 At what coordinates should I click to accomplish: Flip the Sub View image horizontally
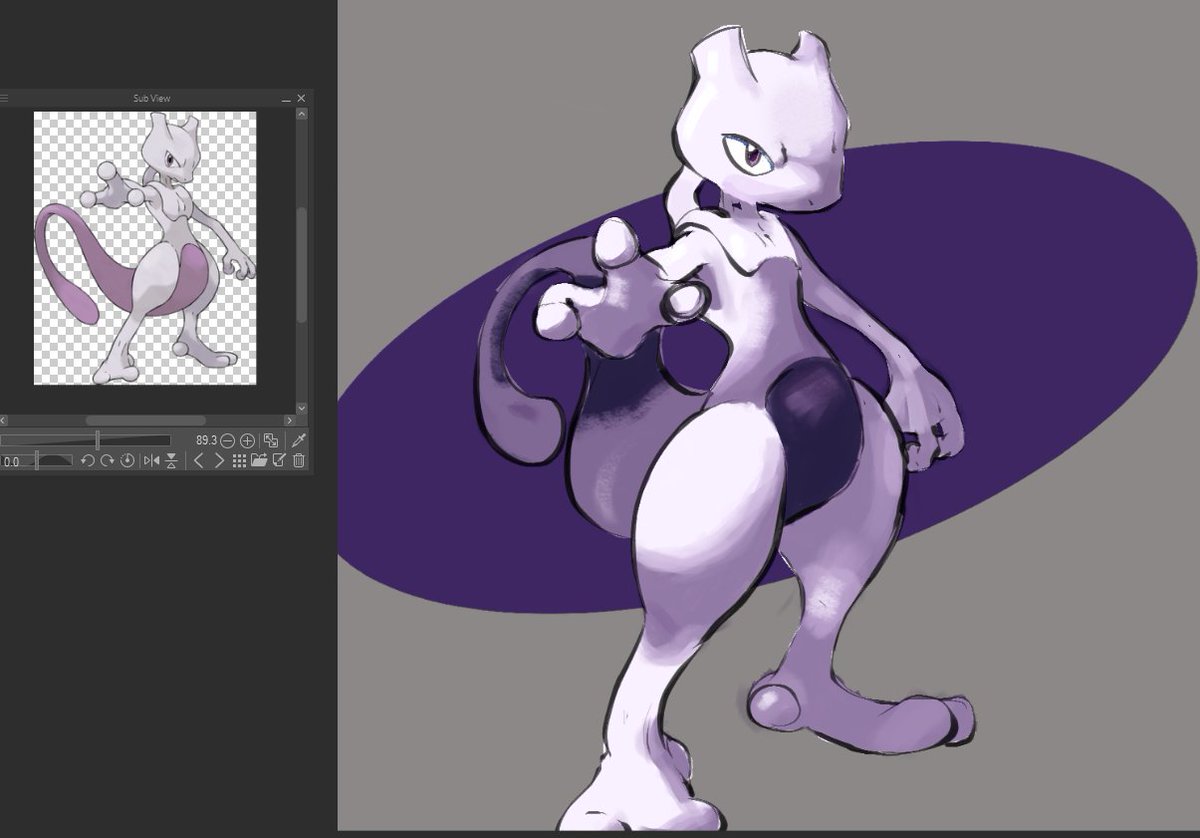pos(152,460)
